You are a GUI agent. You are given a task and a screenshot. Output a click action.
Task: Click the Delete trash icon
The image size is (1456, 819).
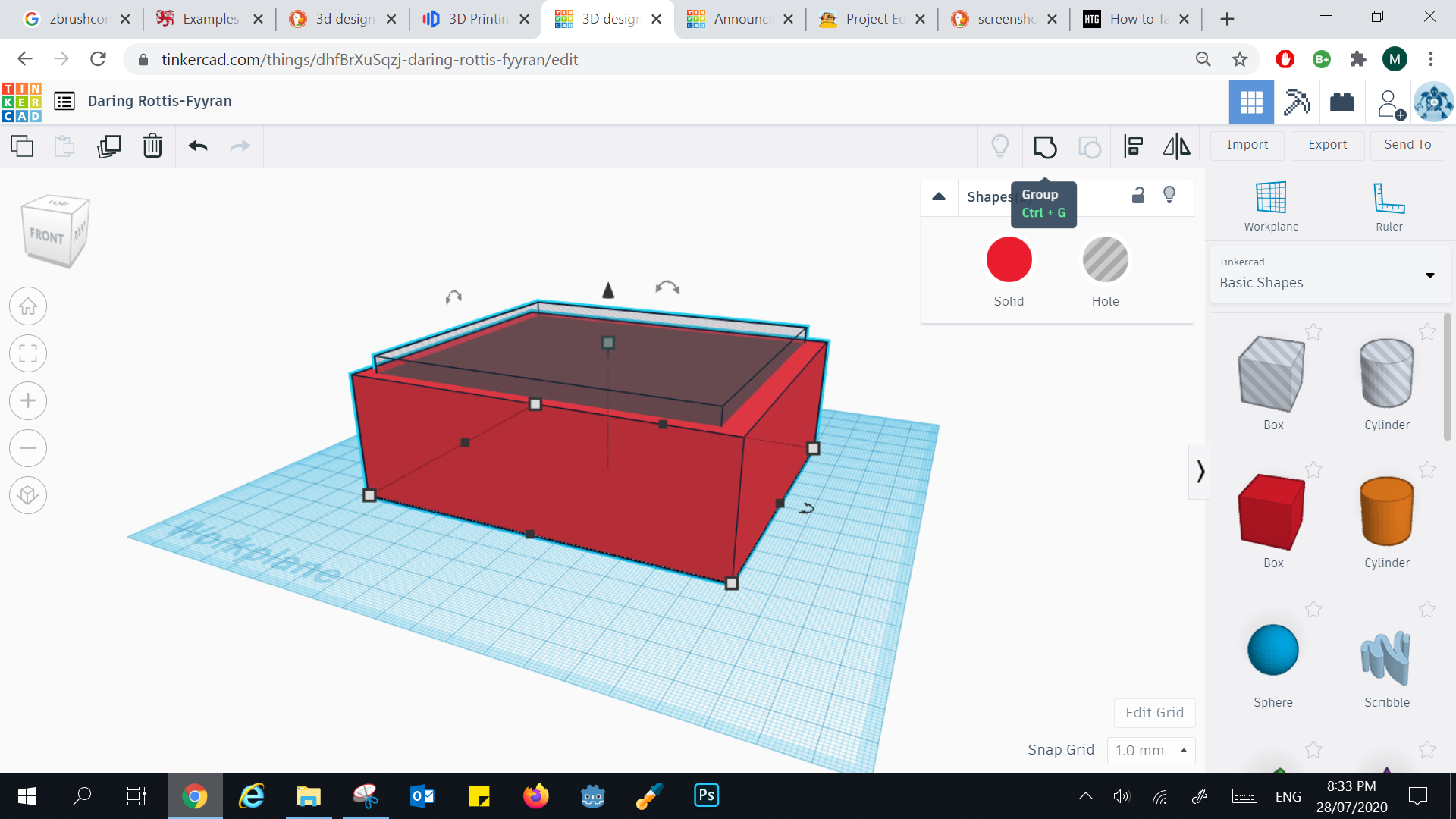pos(152,146)
